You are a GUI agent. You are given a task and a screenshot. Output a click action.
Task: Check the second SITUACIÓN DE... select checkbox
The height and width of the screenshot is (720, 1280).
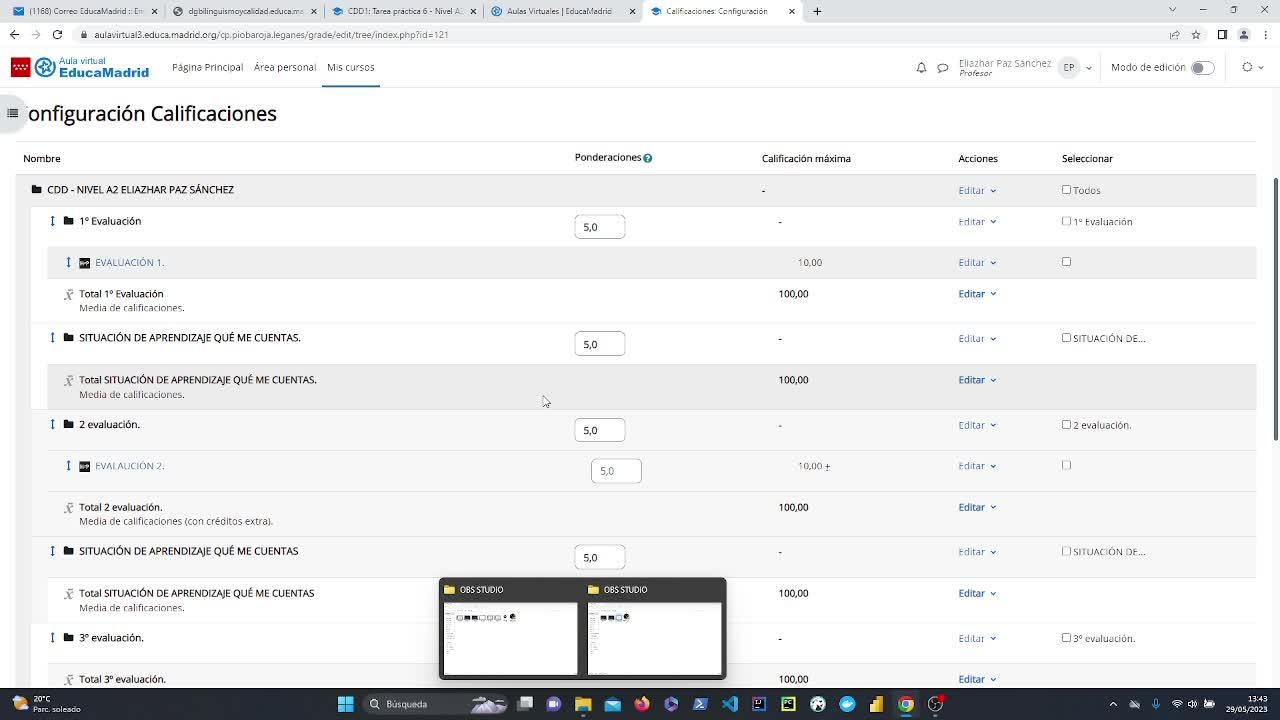tap(1066, 551)
